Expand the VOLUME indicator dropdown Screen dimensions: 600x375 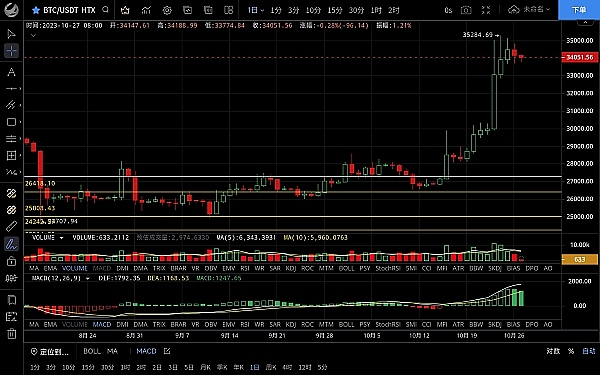click(x=61, y=238)
